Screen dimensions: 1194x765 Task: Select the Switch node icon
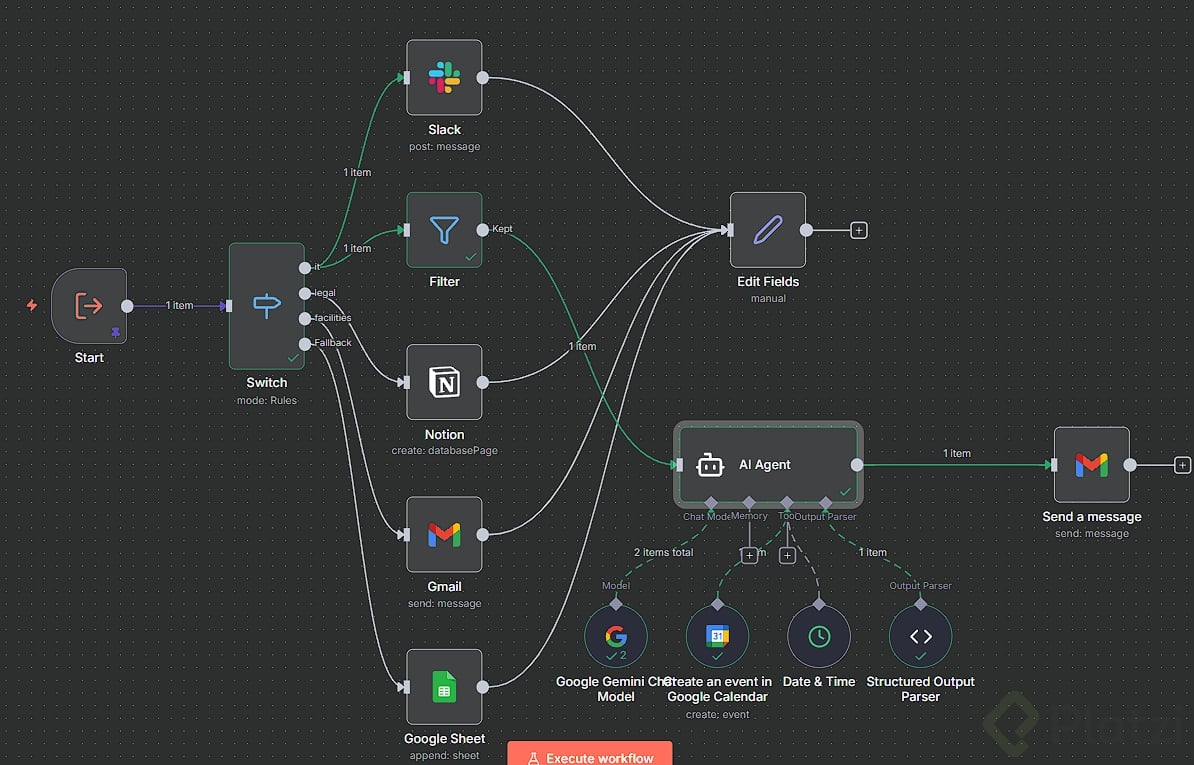[x=267, y=306]
